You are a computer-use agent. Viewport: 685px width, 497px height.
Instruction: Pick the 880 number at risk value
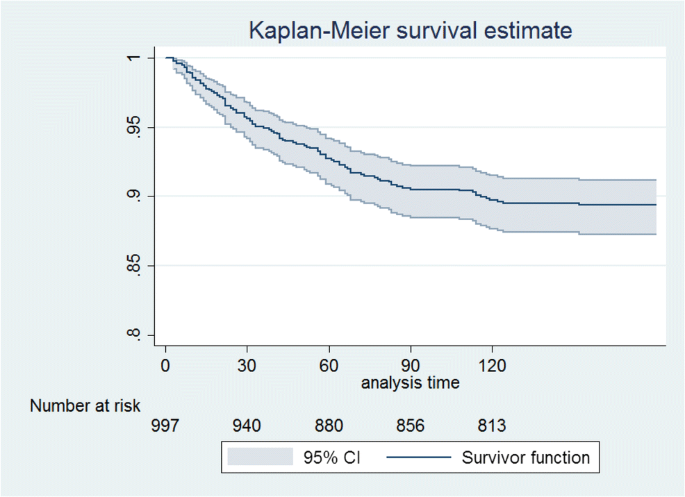pyautogui.click(x=328, y=426)
